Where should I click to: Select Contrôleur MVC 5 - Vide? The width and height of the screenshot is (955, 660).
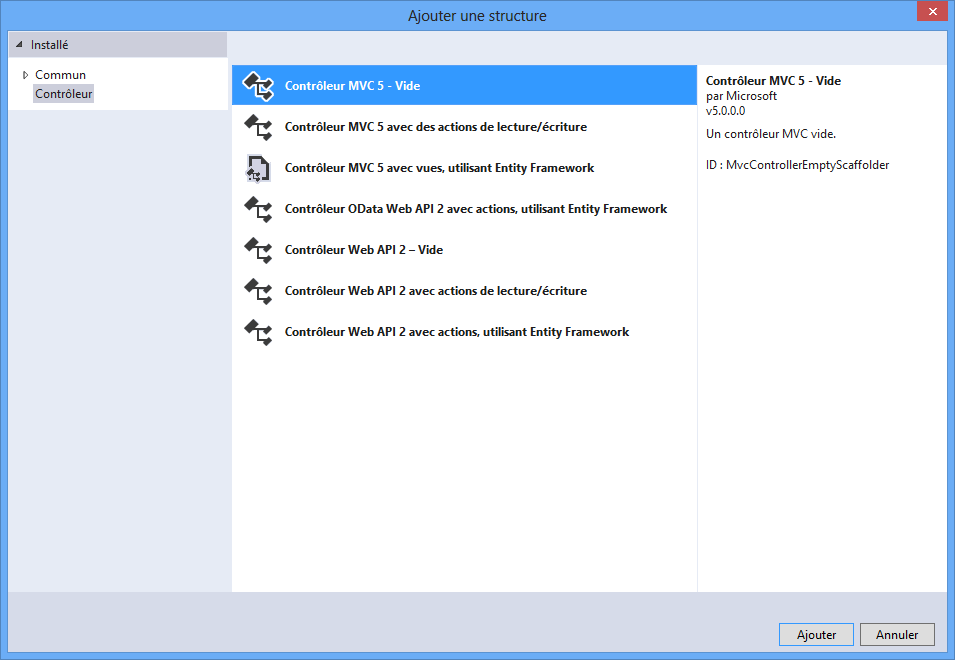(464, 86)
